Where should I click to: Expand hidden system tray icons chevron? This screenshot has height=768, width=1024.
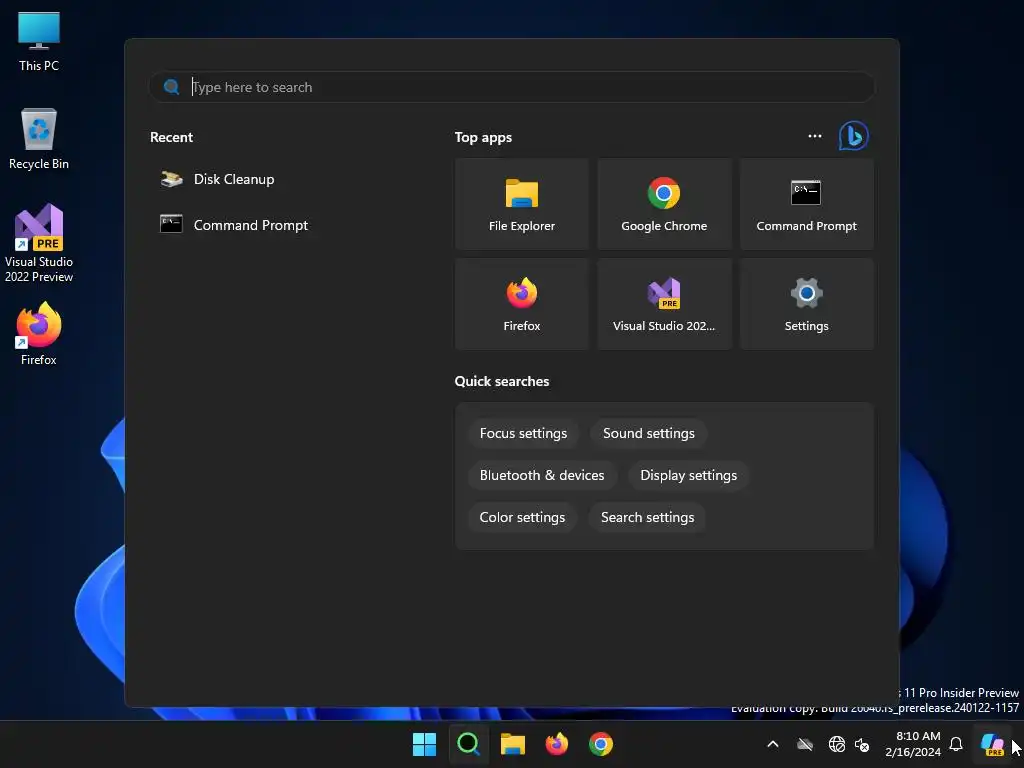click(773, 744)
